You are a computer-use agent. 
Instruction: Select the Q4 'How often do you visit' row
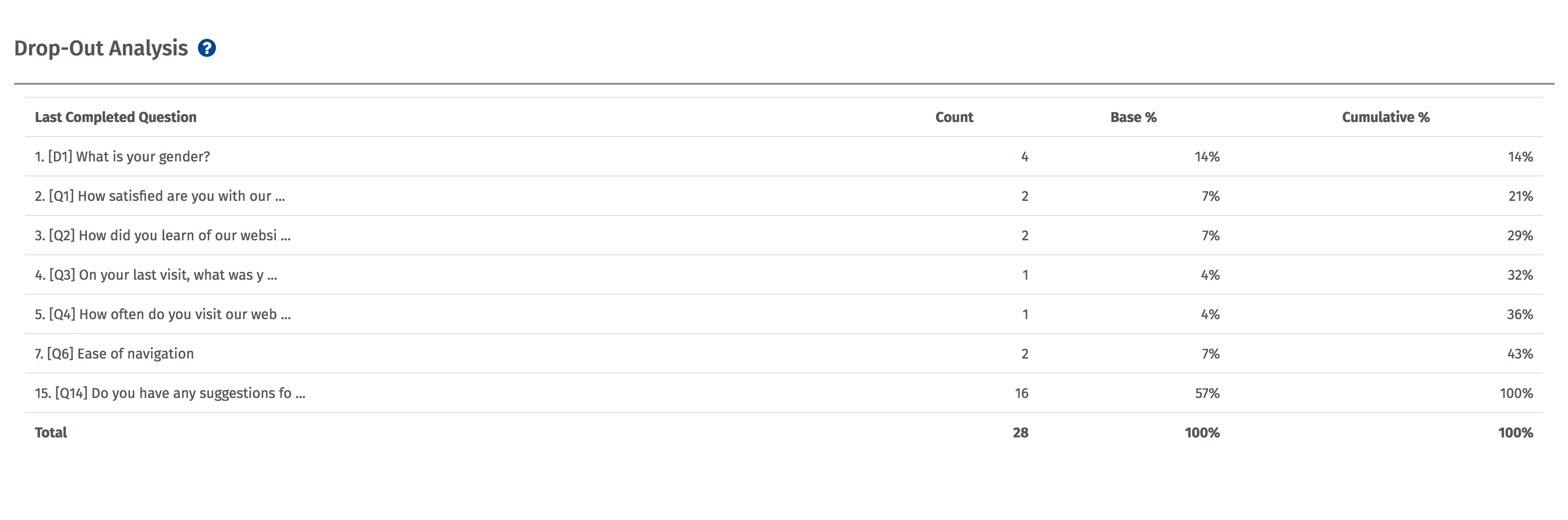pos(784,314)
